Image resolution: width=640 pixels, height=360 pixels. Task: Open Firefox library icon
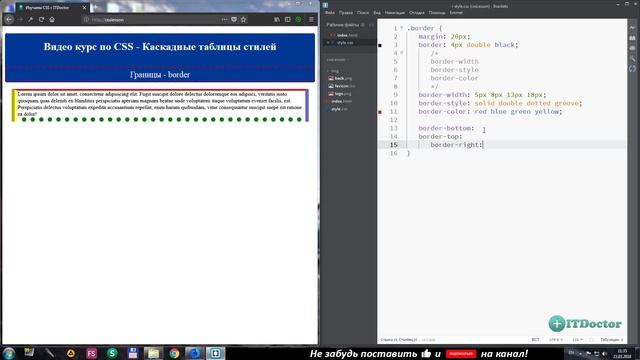point(277,19)
